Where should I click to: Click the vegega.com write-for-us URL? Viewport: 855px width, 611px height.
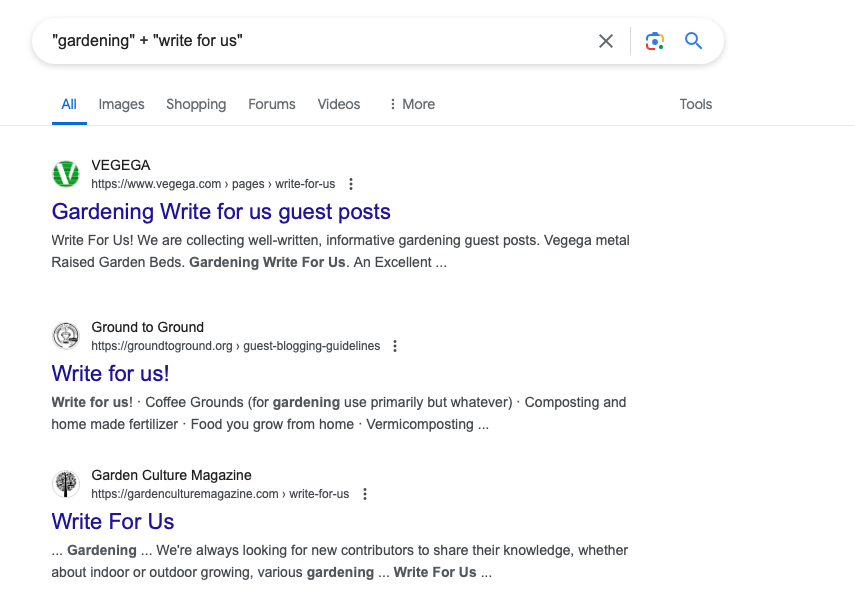tap(213, 184)
